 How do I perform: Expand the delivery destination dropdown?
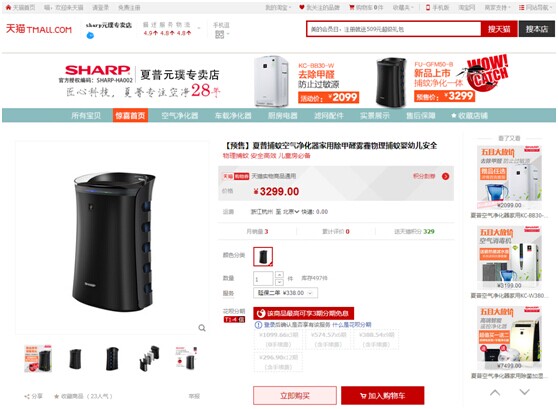point(290,212)
